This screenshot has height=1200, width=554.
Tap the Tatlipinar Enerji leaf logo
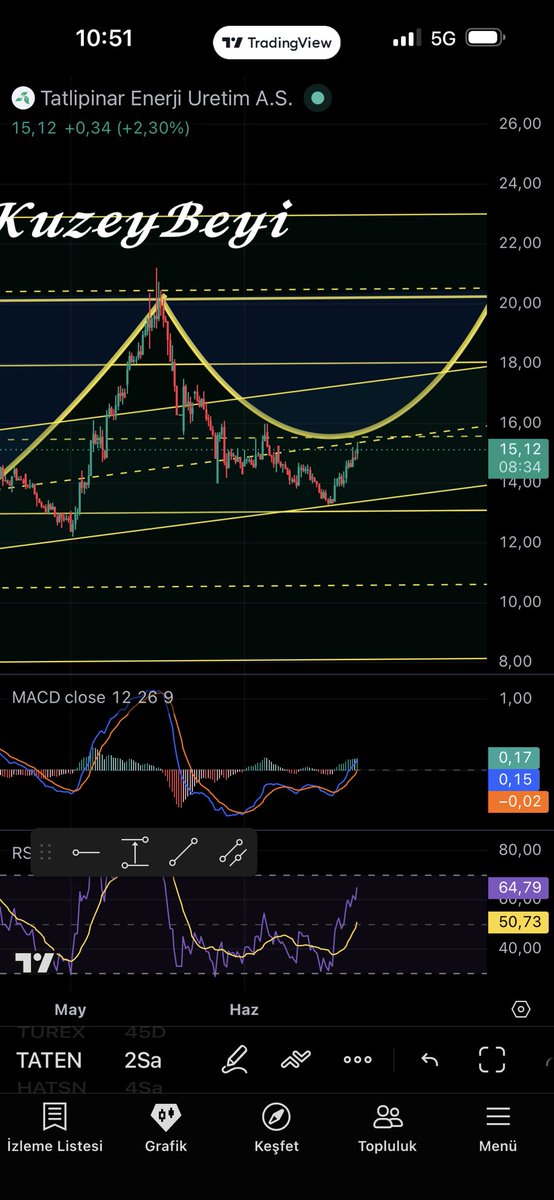(x=22, y=98)
